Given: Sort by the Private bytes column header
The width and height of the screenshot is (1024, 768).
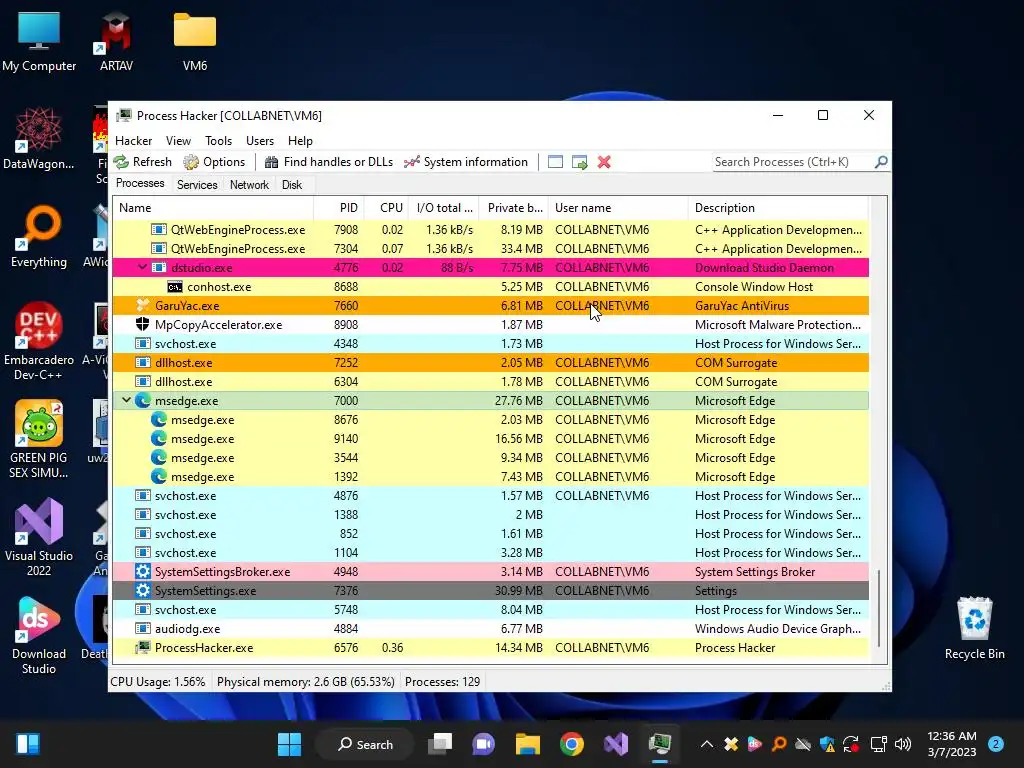Looking at the screenshot, I should point(514,208).
